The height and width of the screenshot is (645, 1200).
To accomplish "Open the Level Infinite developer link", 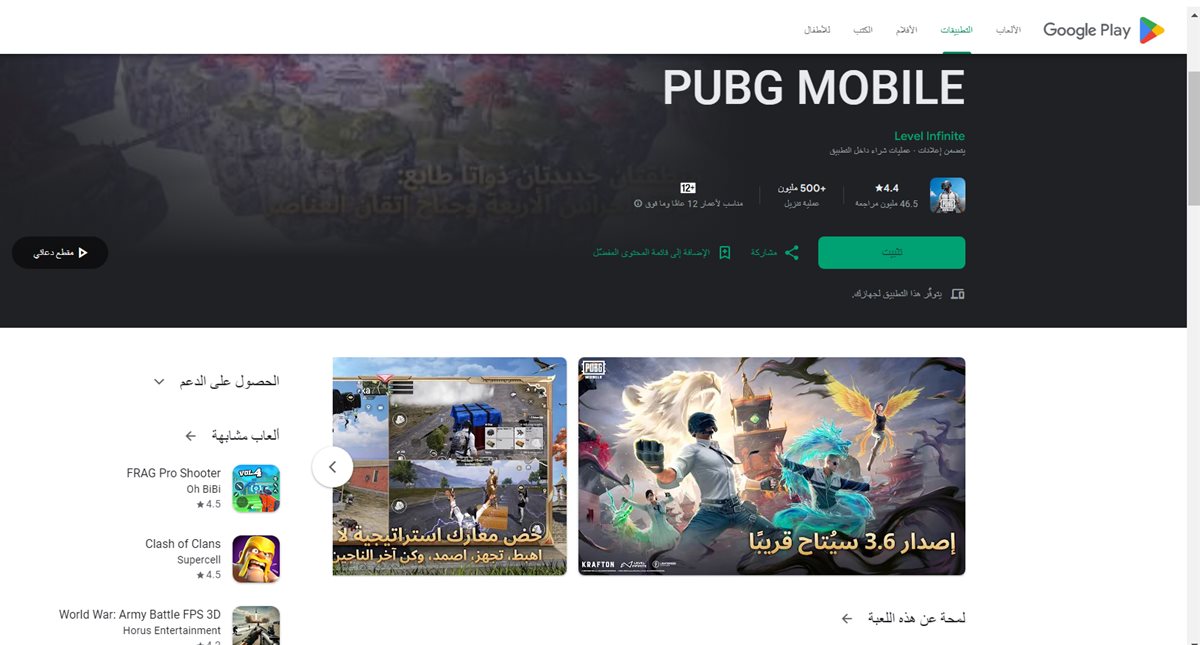I will pos(930,136).
